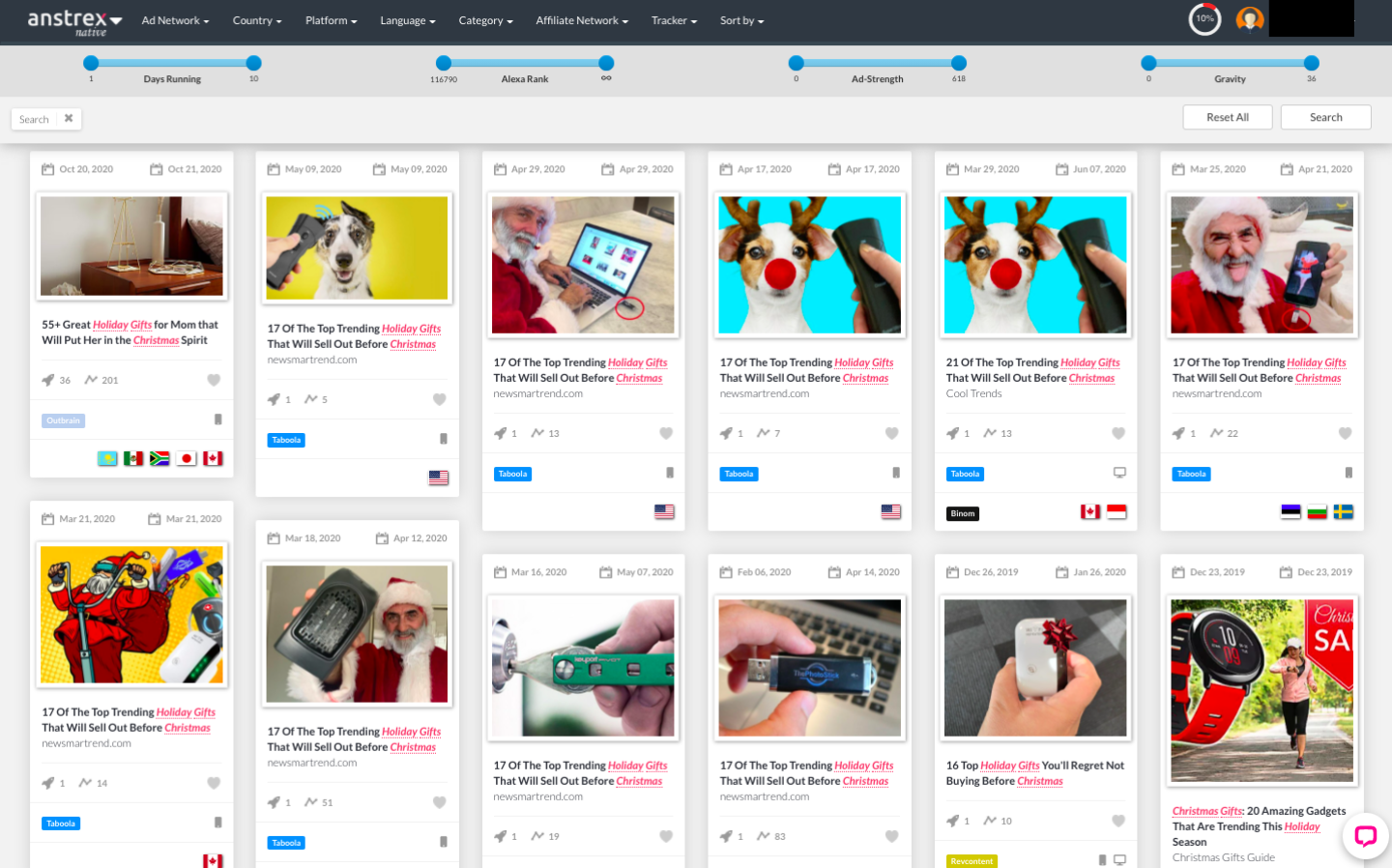Image resolution: width=1392 pixels, height=868 pixels.
Task: Toggle heart on the May 09, 2020 ad card
Action: (440, 399)
